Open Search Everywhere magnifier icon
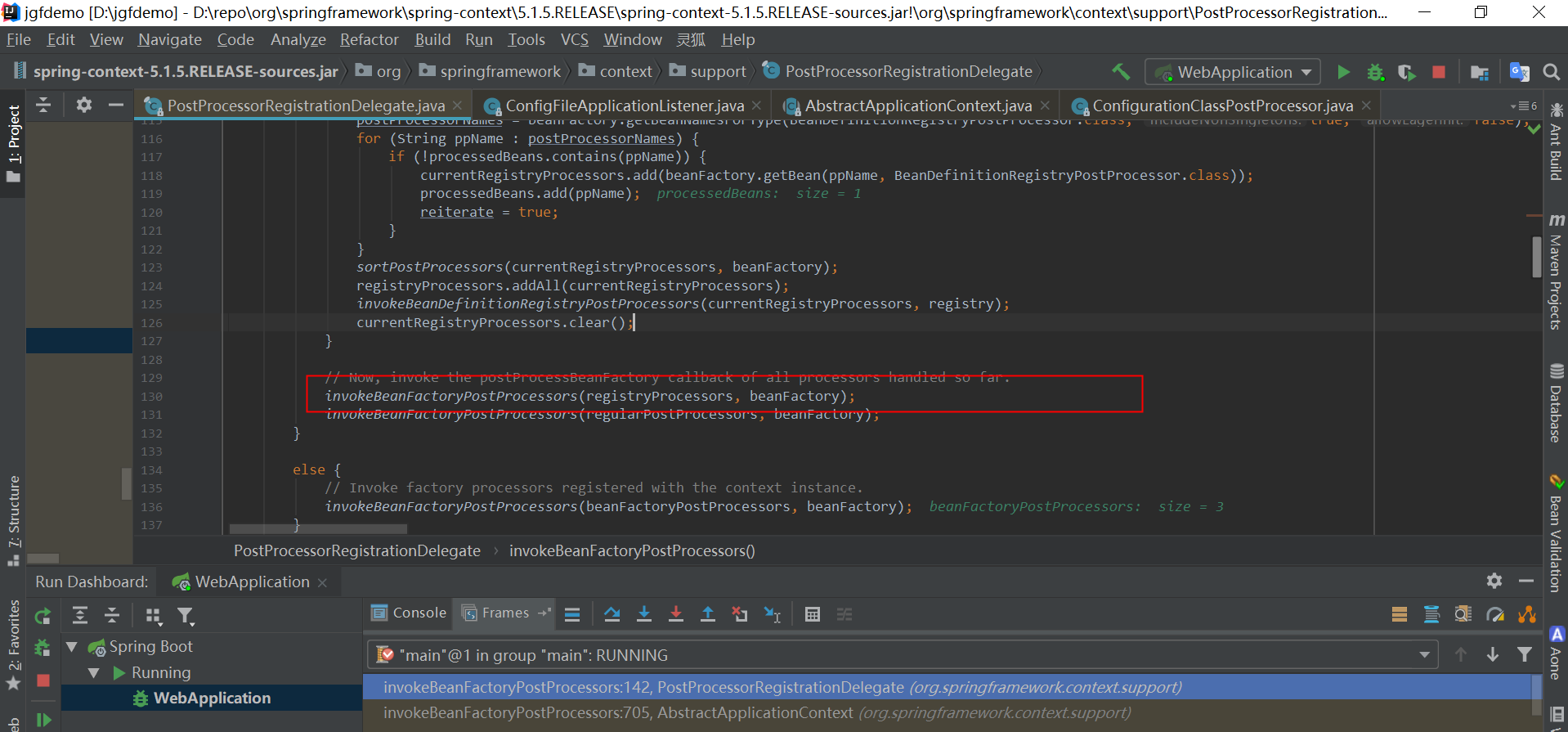The width and height of the screenshot is (1568, 732). (x=1551, y=72)
